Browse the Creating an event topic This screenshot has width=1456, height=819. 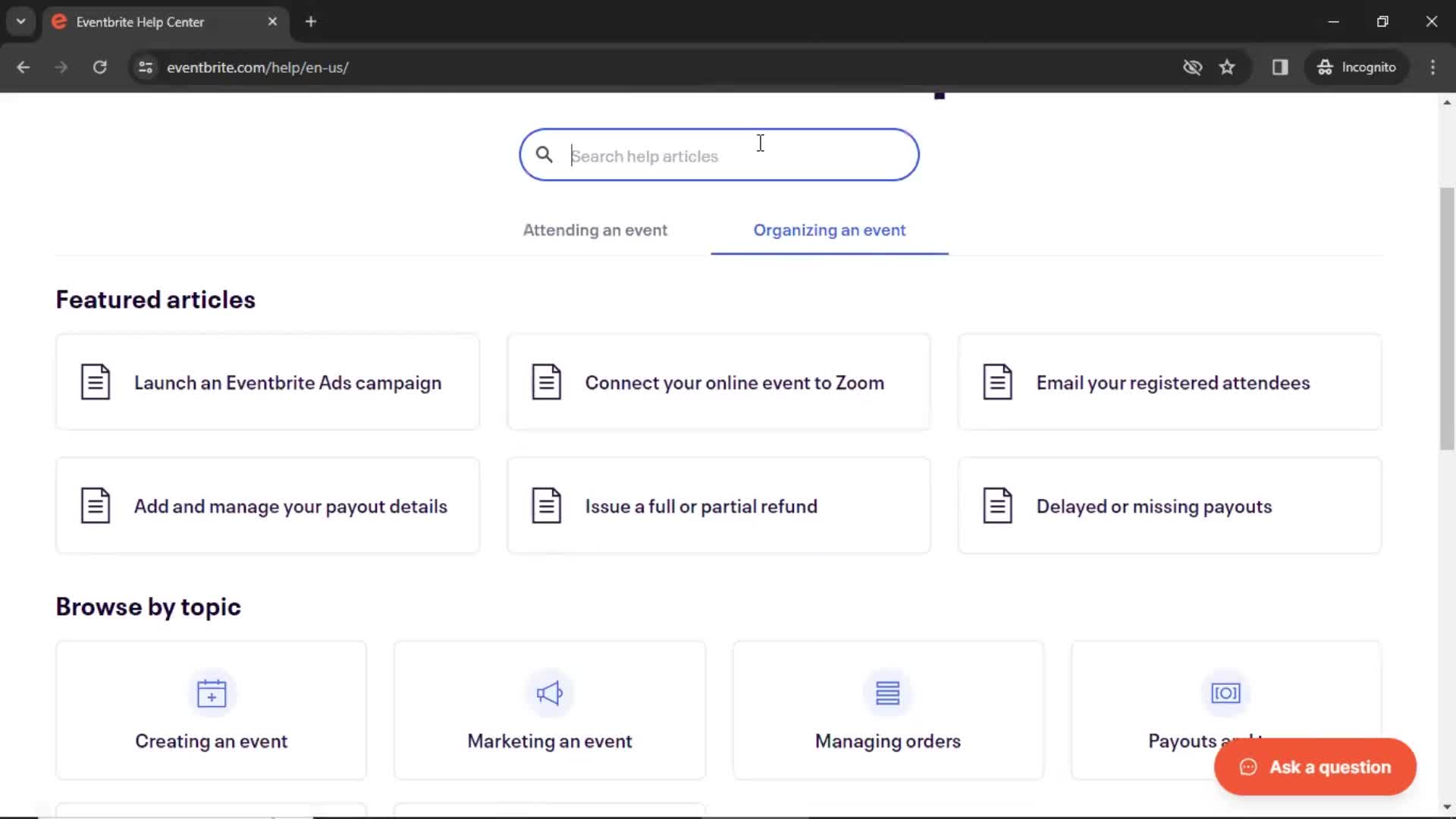coord(212,711)
